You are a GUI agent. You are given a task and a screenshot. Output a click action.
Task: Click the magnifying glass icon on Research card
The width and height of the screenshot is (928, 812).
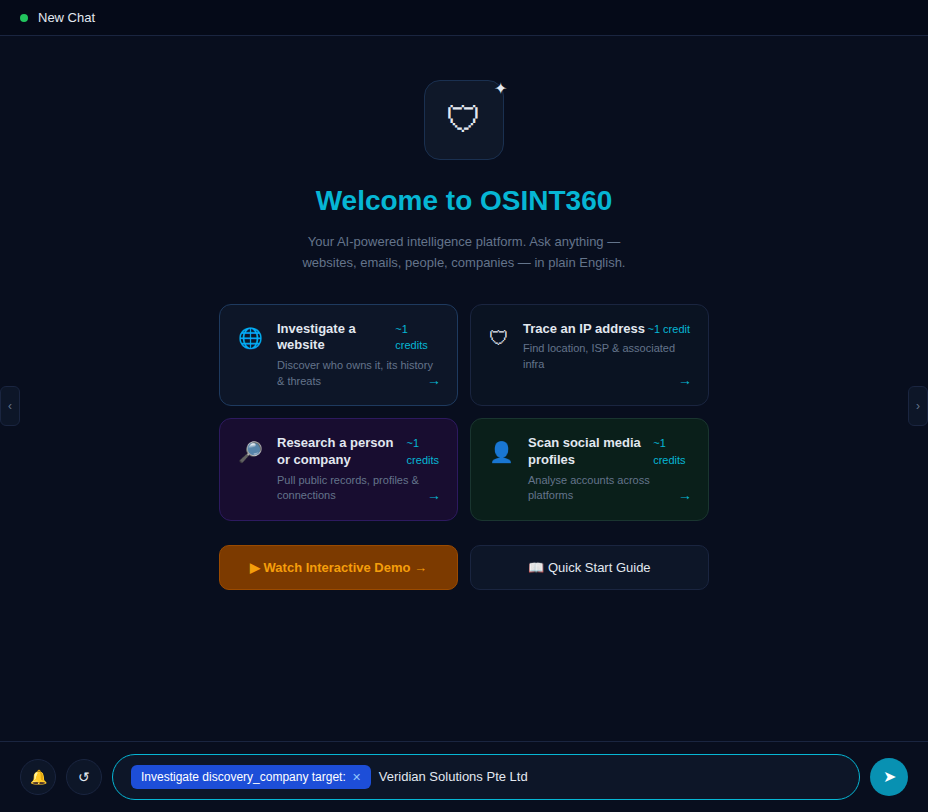(x=250, y=452)
